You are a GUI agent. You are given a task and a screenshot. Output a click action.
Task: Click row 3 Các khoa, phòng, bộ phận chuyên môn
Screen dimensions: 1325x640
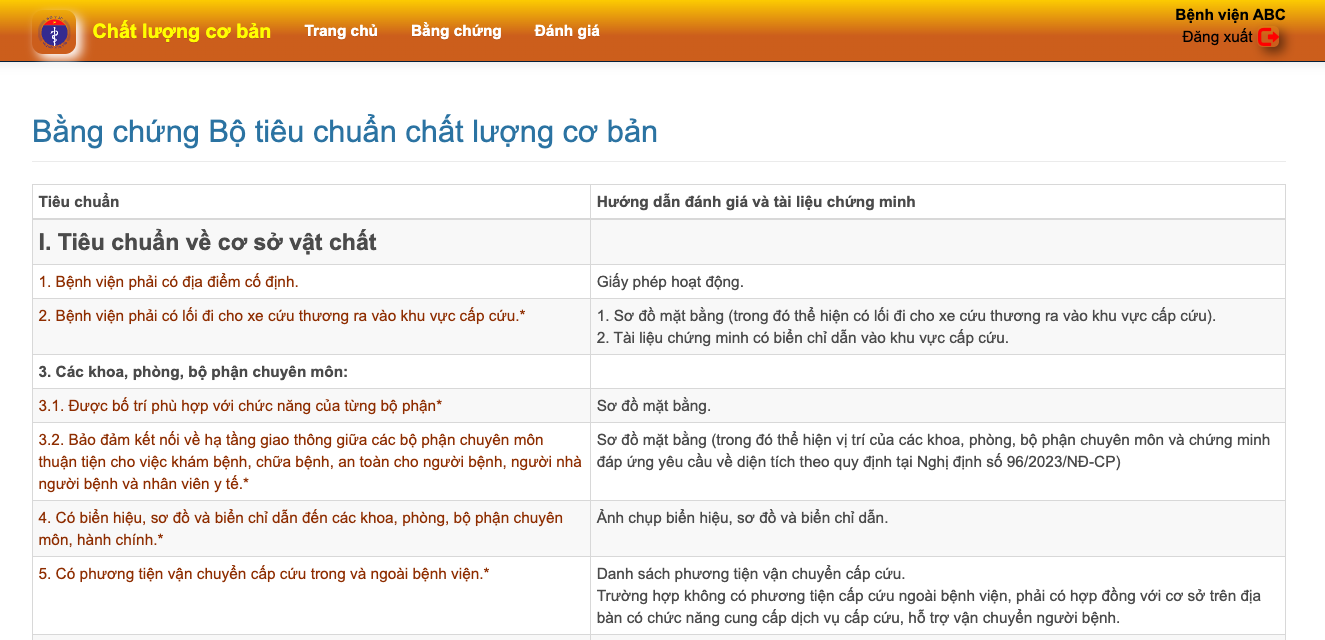click(193, 372)
